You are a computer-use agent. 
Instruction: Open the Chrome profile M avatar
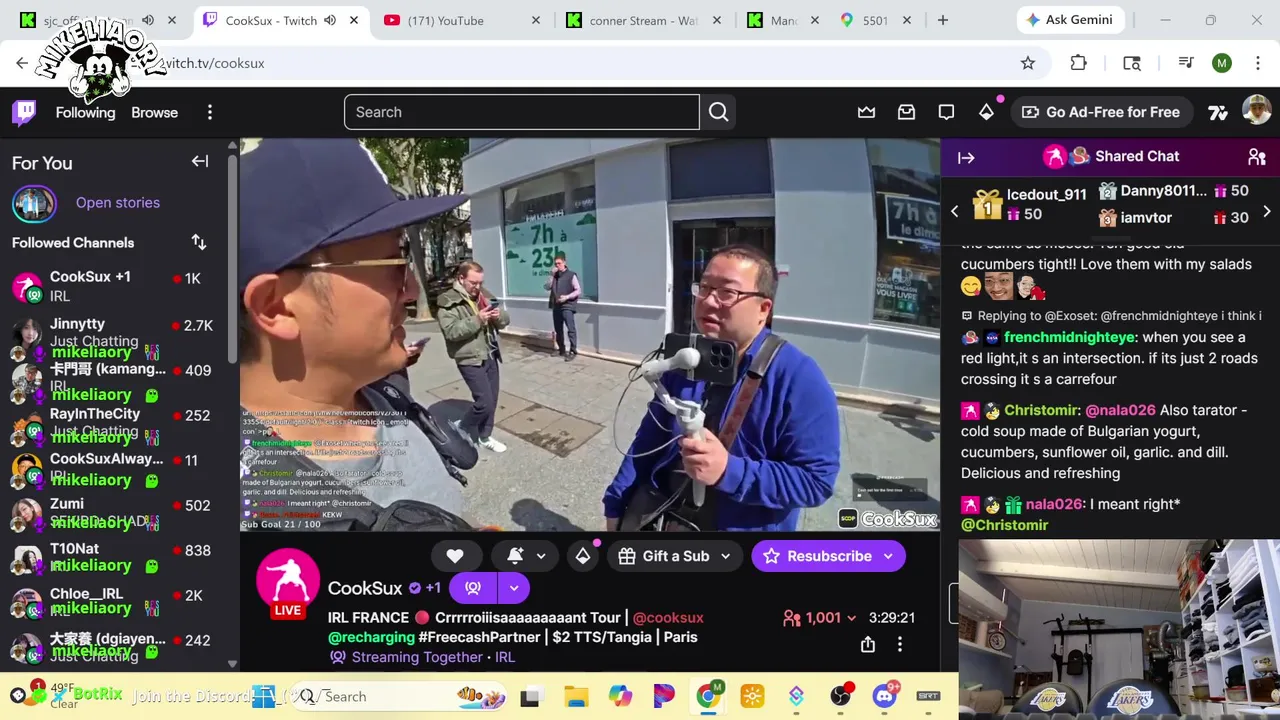click(x=1222, y=63)
